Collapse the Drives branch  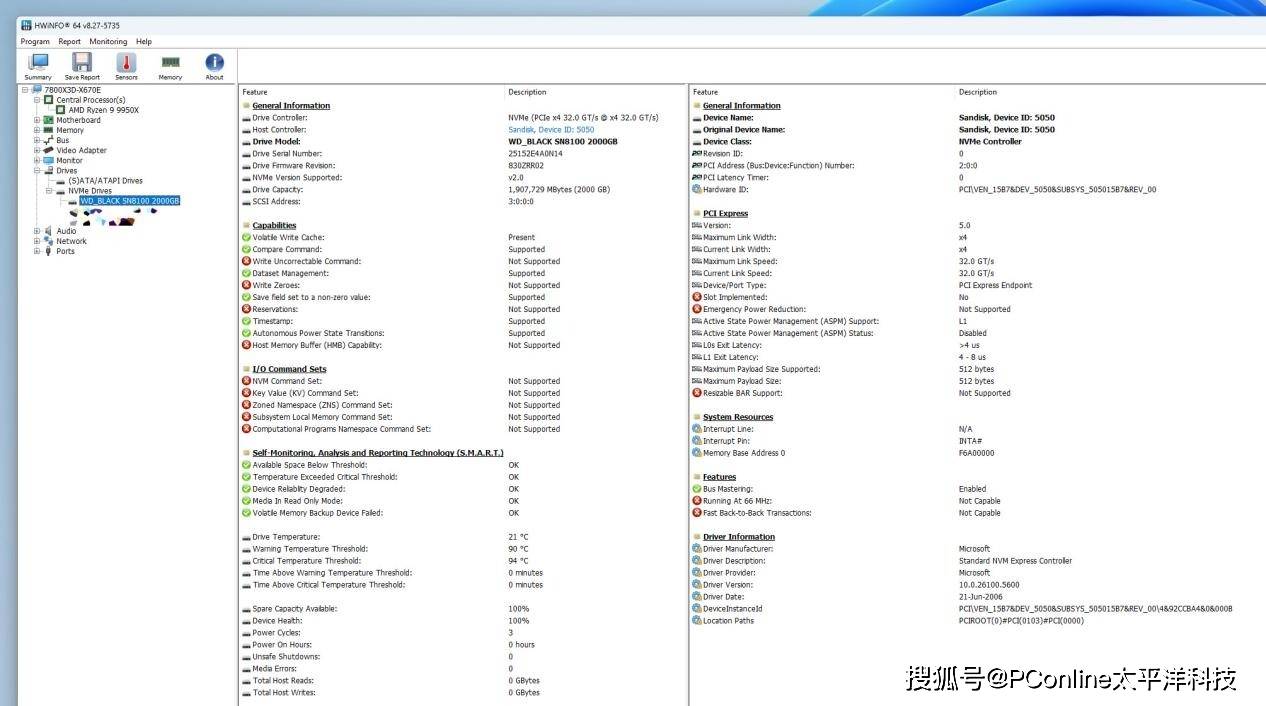pyautogui.click(x=37, y=170)
